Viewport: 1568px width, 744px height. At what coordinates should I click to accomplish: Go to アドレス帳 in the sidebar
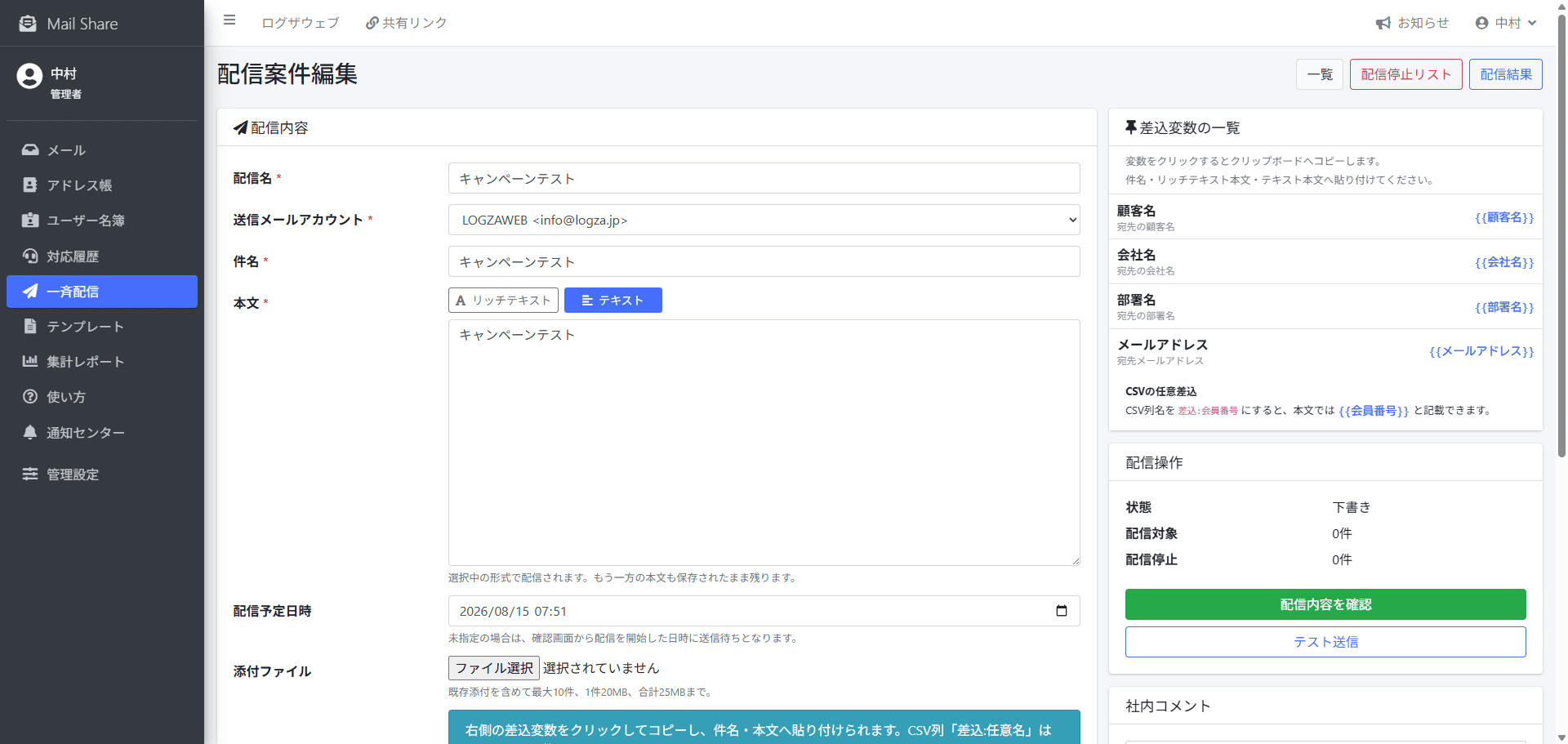pyautogui.click(x=102, y=185)
